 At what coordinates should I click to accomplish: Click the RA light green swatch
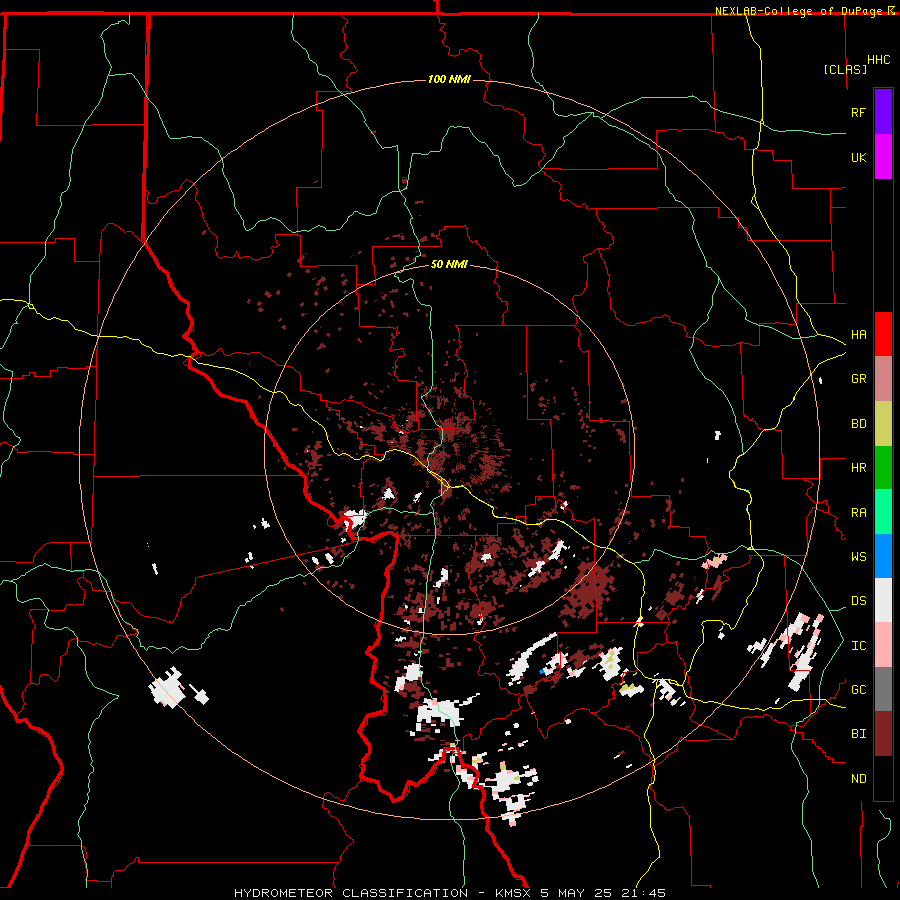point(883,512)
